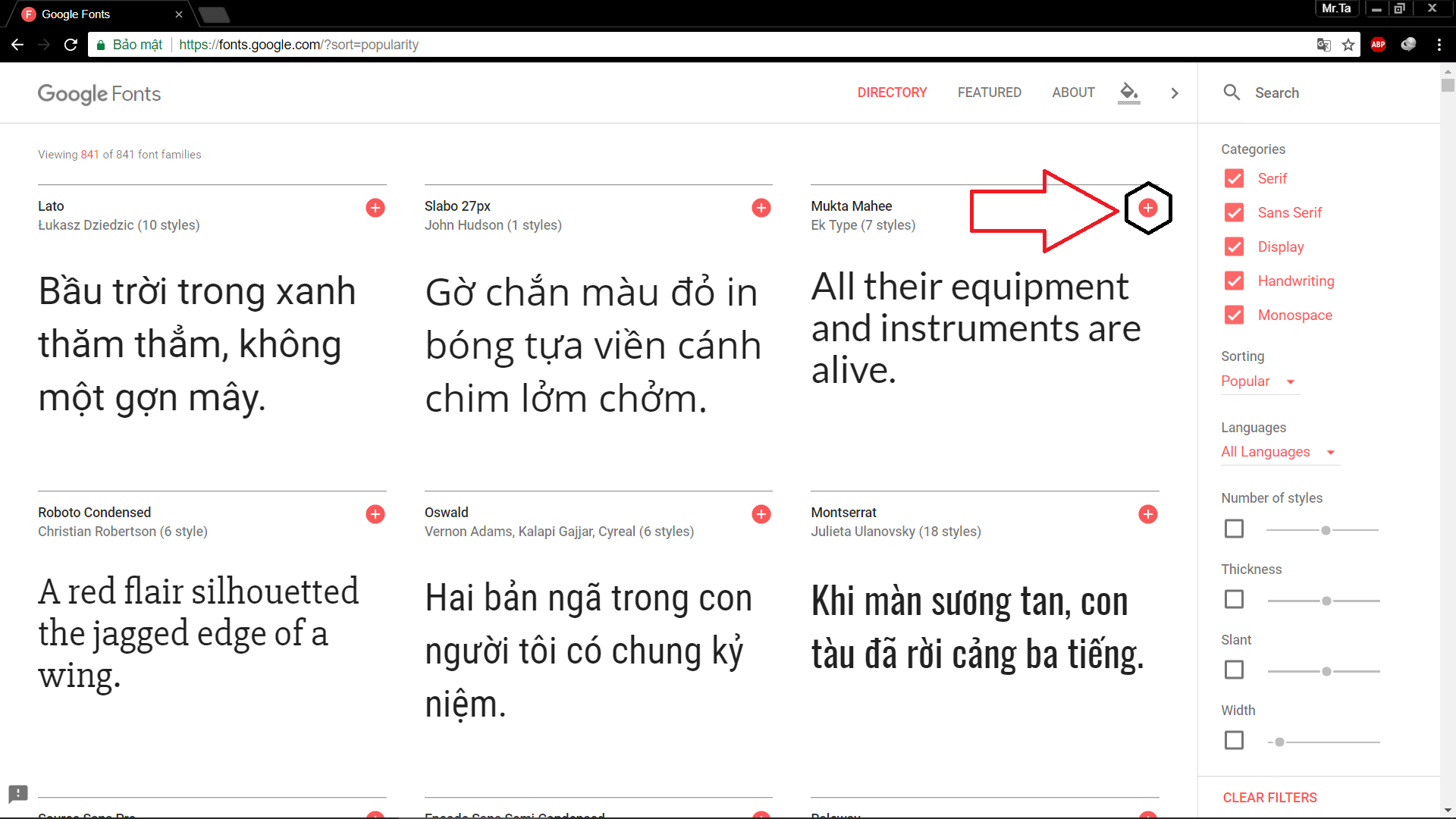
Task: Open the send feedback icon bottom left
Action: tap(17, 794)
